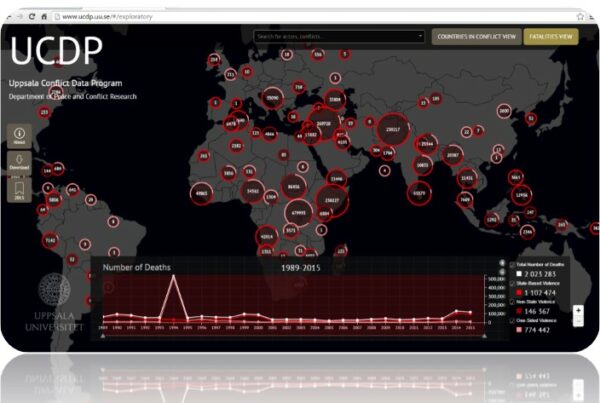Click the red swatch beside 1 102 474

519,293
